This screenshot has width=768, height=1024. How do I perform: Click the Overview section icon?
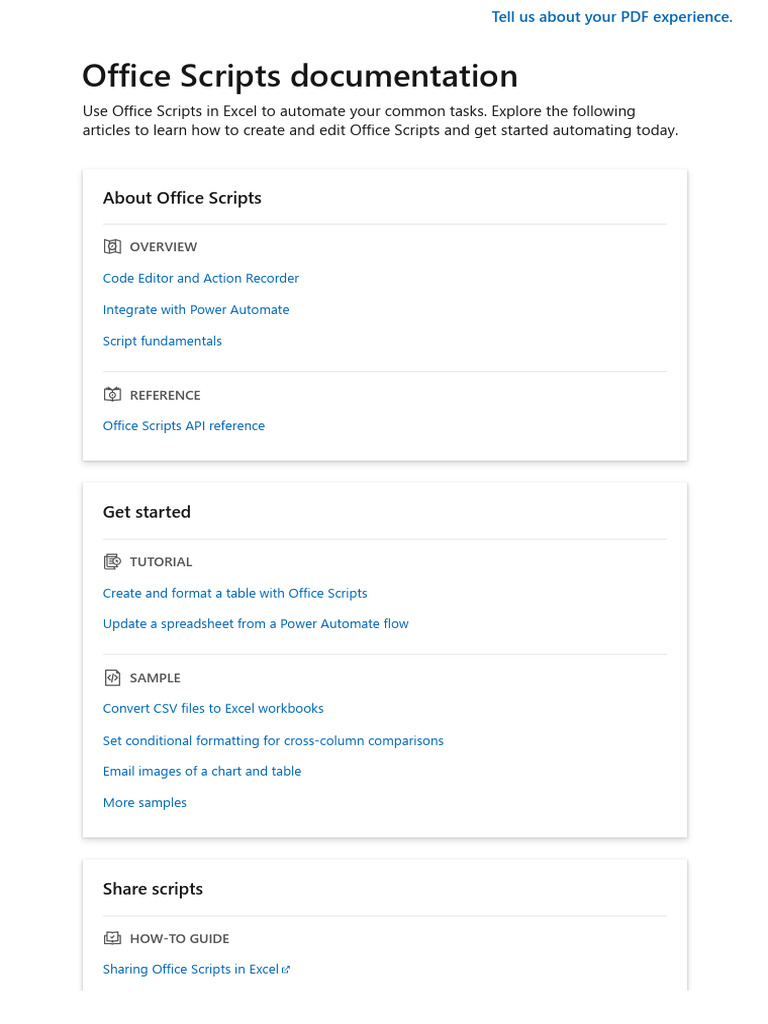tap(112, 247)
